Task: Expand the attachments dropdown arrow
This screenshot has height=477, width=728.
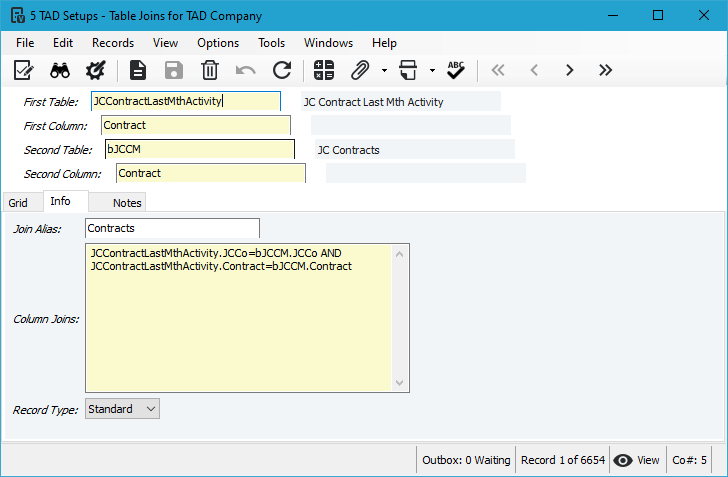Action: 384,71
